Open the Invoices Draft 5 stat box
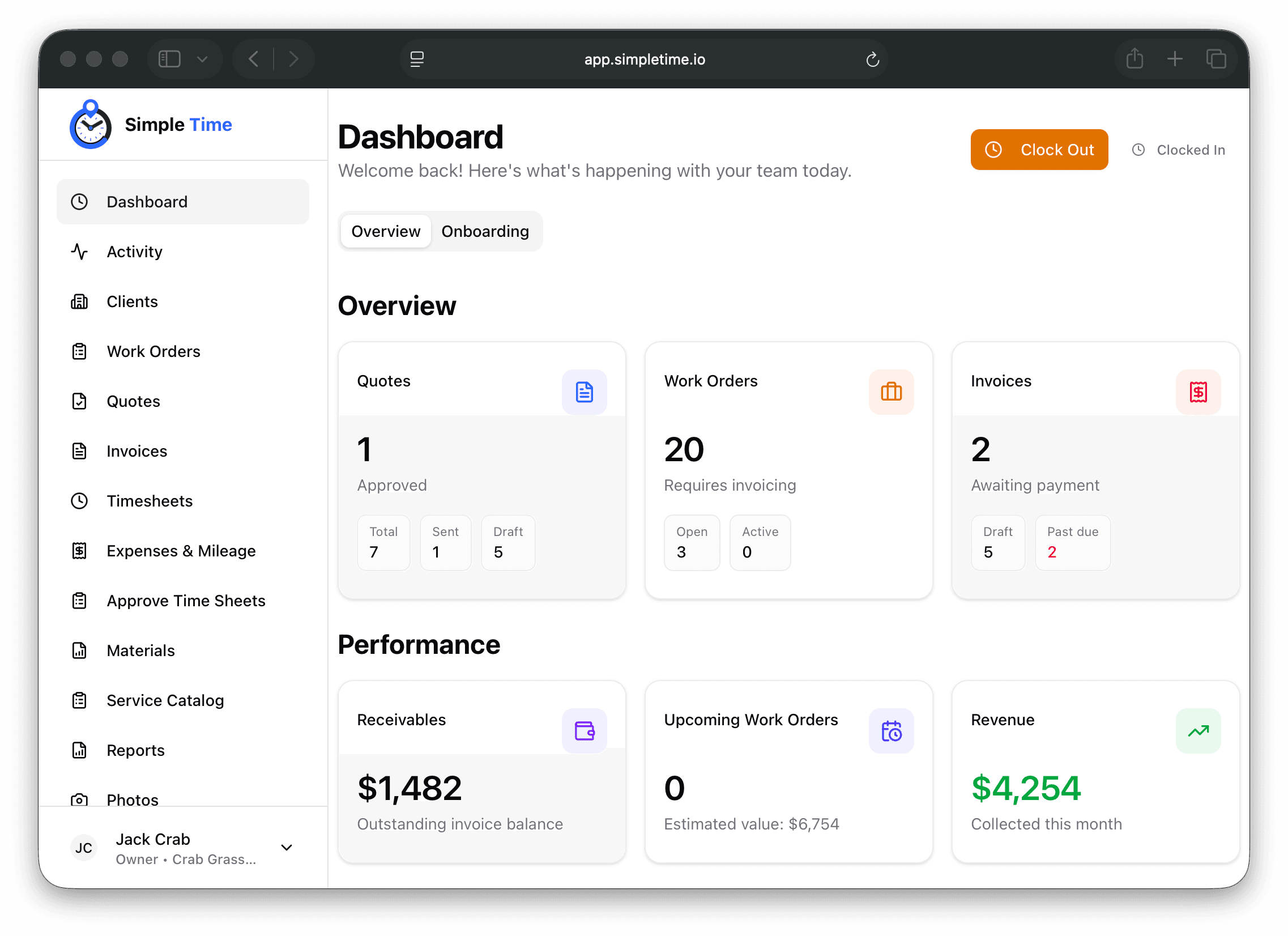The image size is (1288, 936). [999, 543]
